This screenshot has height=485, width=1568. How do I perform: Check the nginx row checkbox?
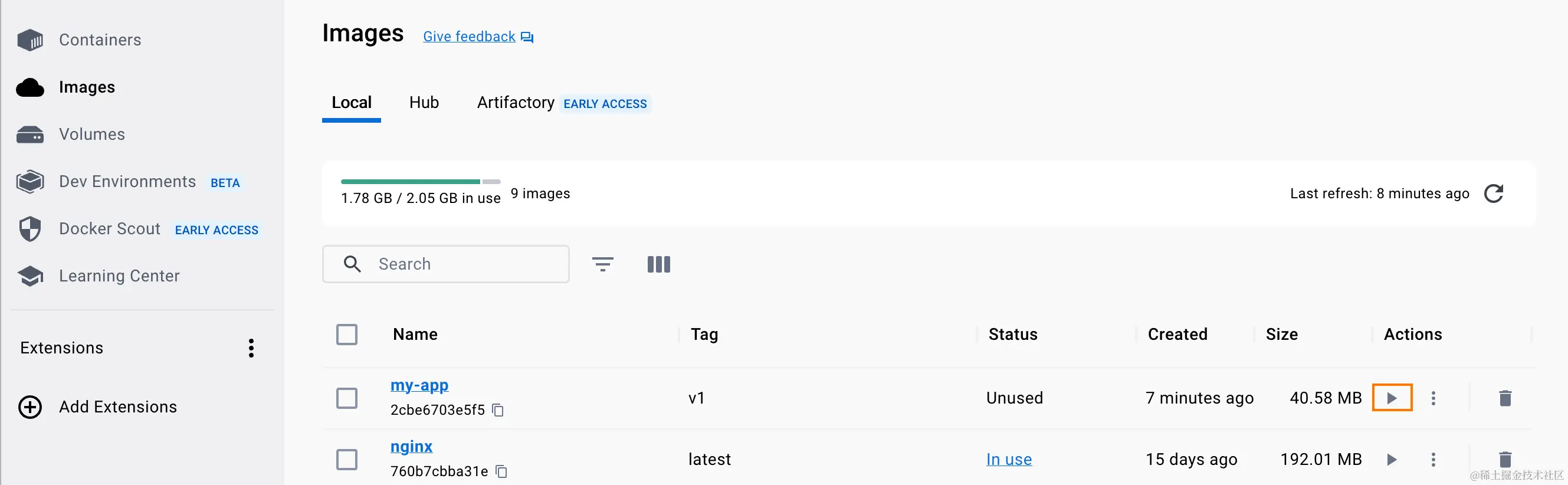pos(347,460)
